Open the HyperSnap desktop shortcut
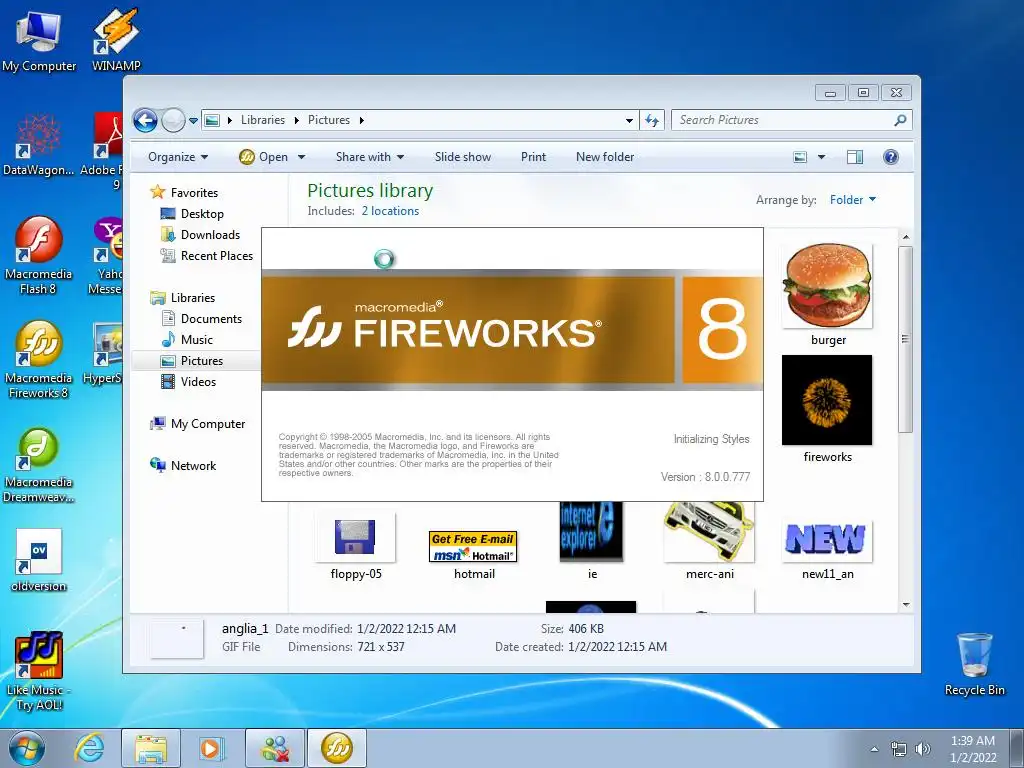This screenshot has height=768, width=1024. tap(104, 353)
